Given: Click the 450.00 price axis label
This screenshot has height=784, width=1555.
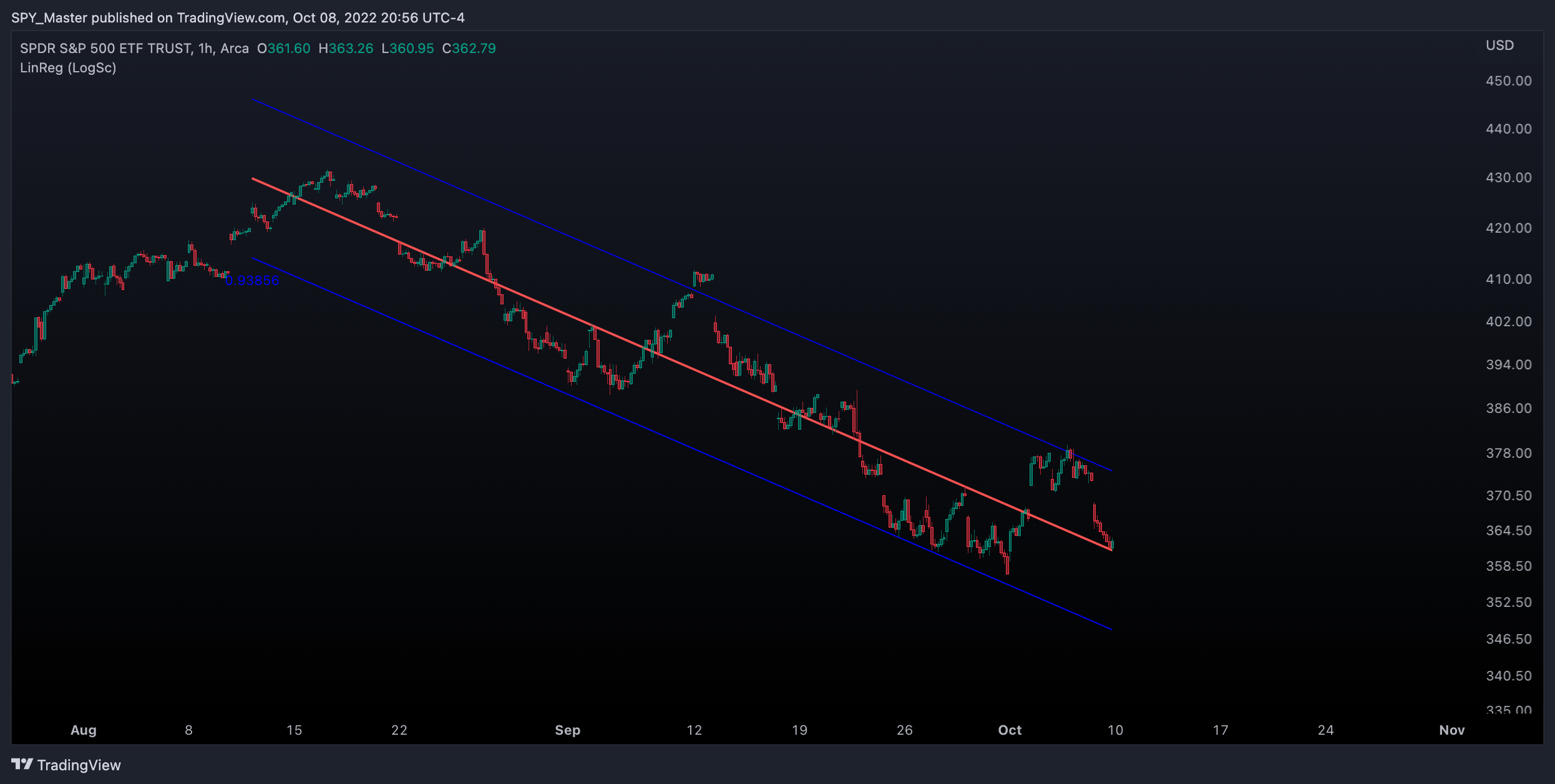Looking at the screenshot, I should click(1509, 81).
